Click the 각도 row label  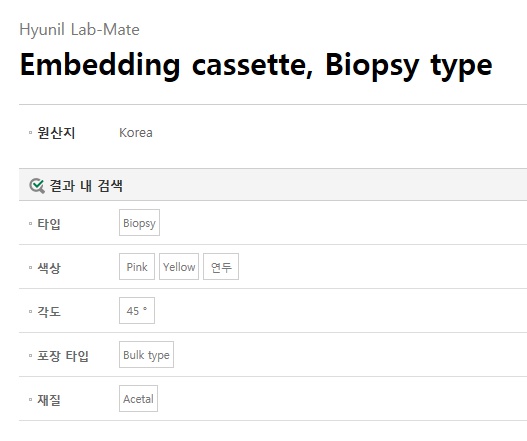(x=49, y=312)
